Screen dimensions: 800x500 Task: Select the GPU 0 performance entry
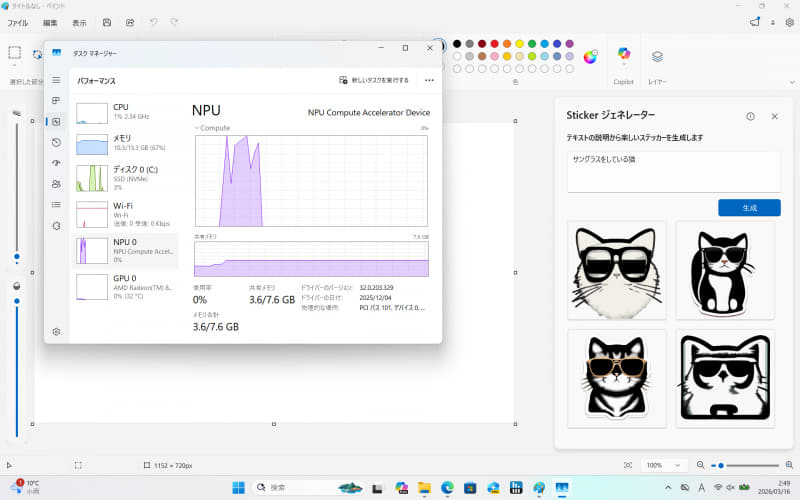[x=126, y=287]
